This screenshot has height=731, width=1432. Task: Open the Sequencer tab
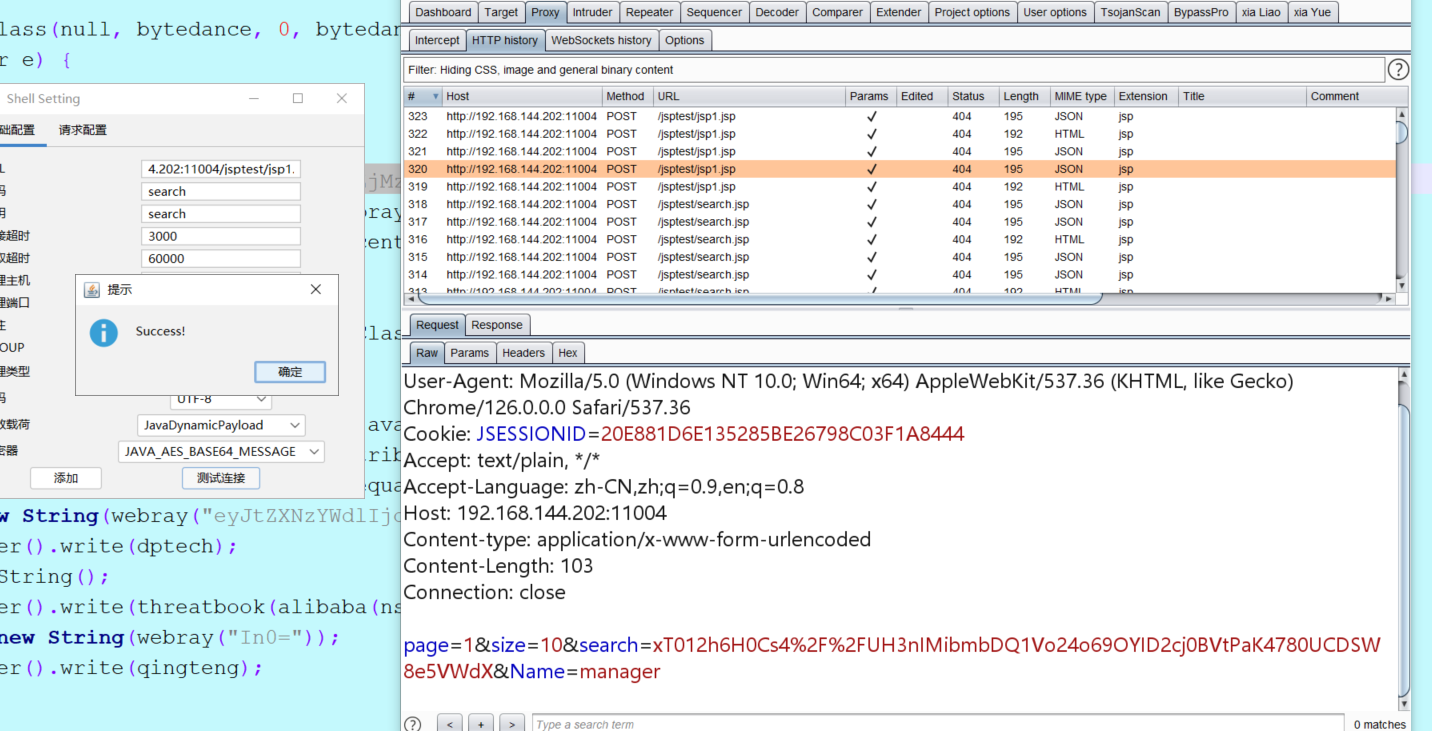714,12
